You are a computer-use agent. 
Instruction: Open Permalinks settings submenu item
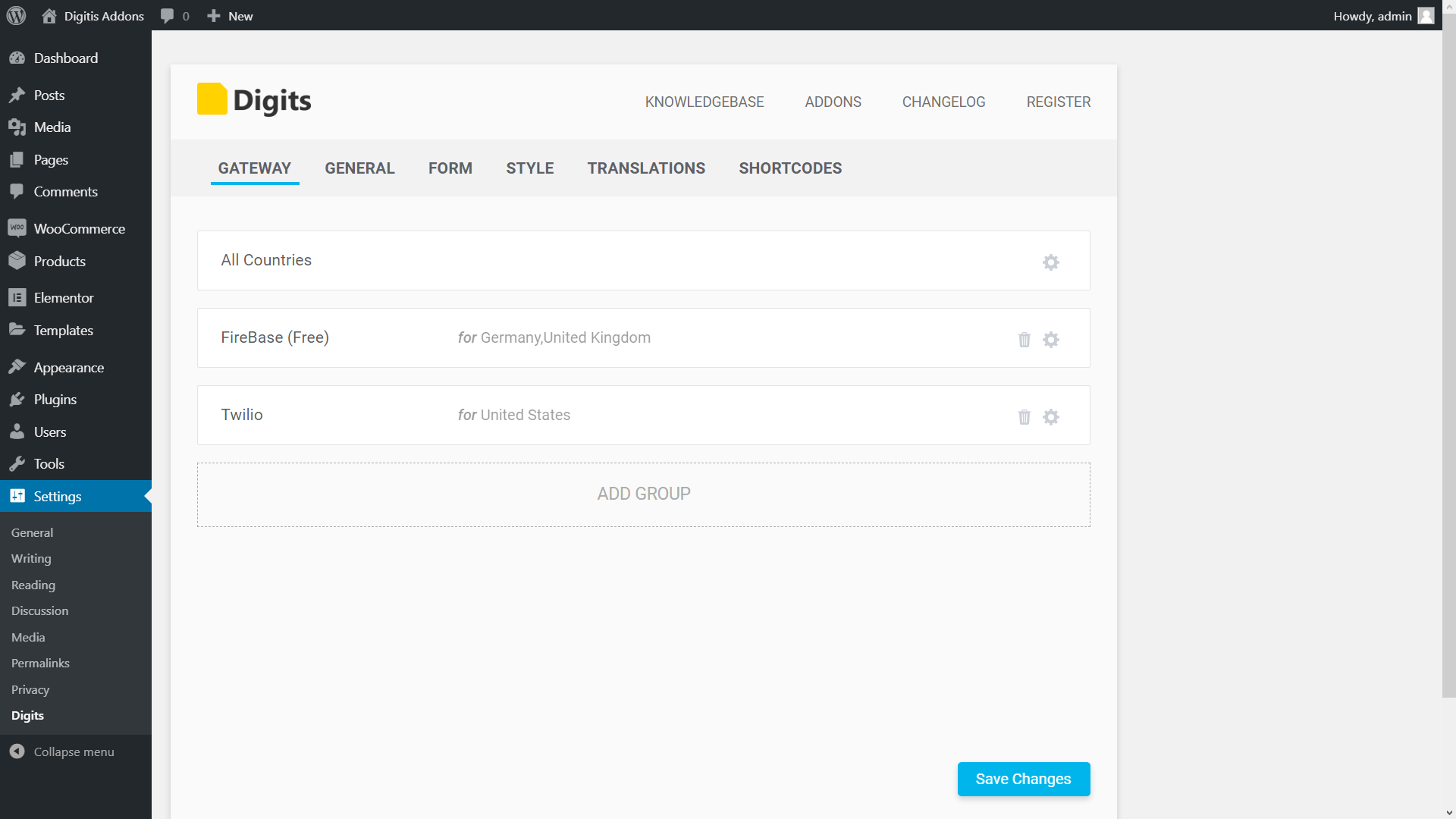[x=40, y=664]
